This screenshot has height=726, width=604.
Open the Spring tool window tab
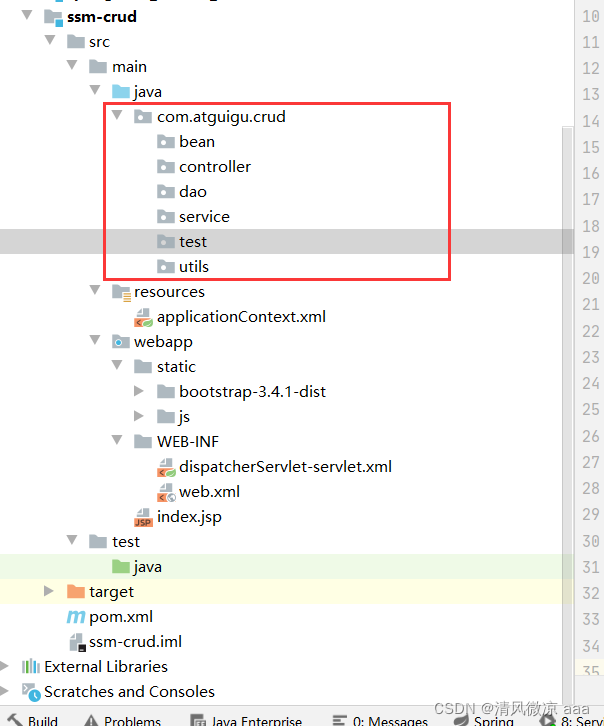(484, 720)
